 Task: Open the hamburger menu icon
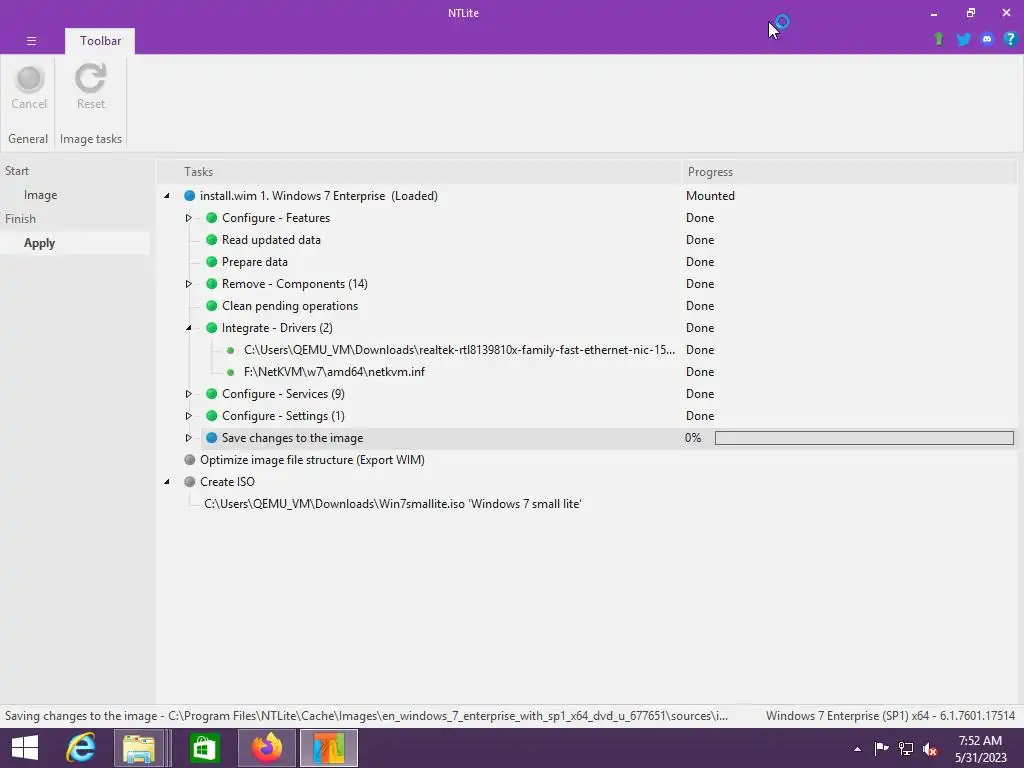click(31, 40)
